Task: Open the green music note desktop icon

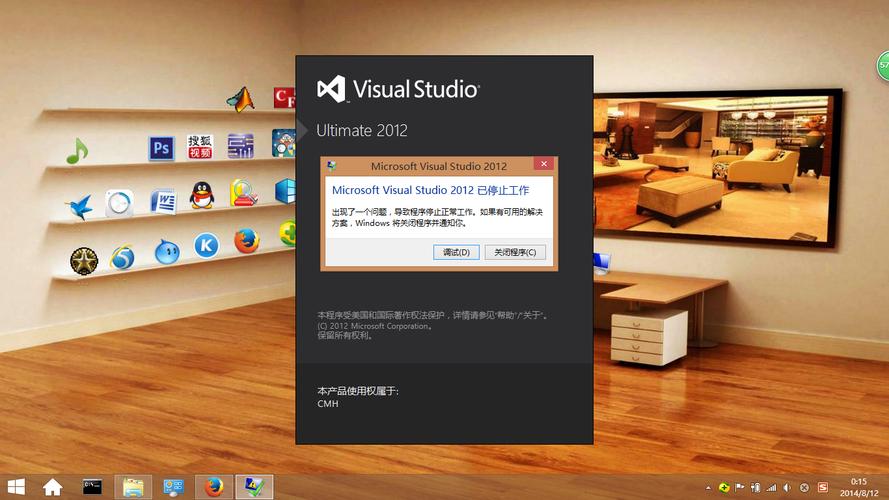Action: coord(77,151)
